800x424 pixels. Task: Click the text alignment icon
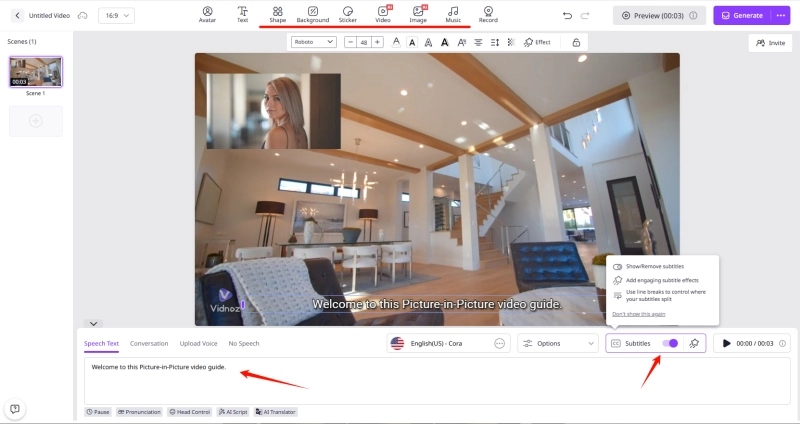(478, 42)
